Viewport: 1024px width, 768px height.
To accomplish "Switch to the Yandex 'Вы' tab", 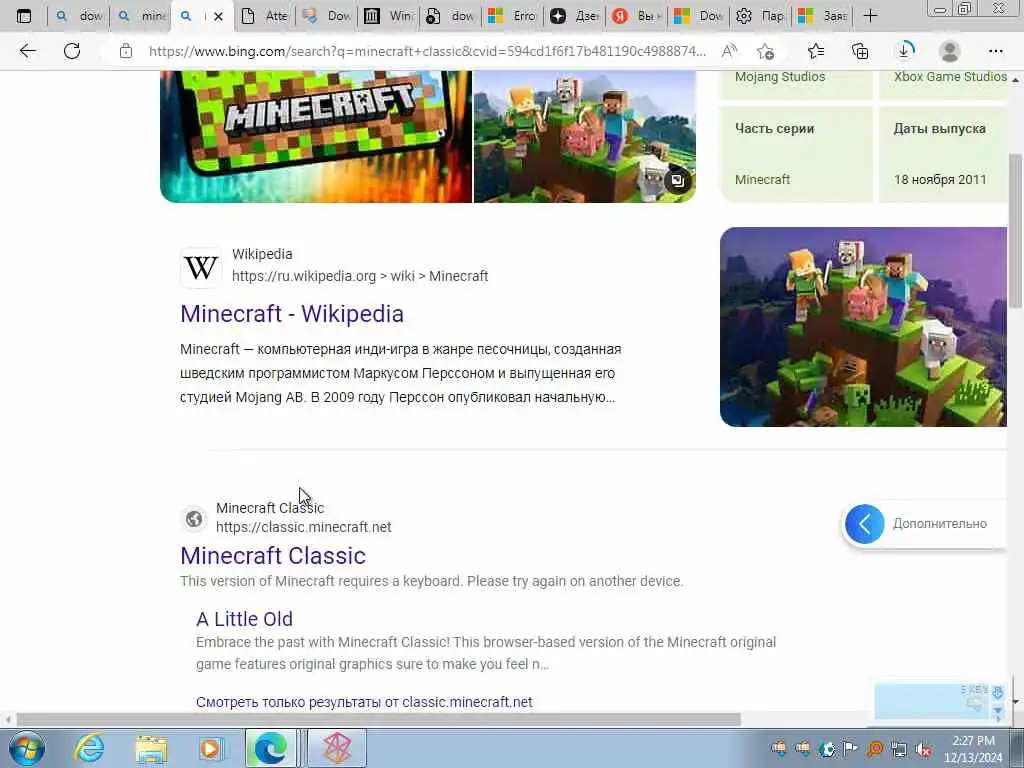I will click(637, 16).
